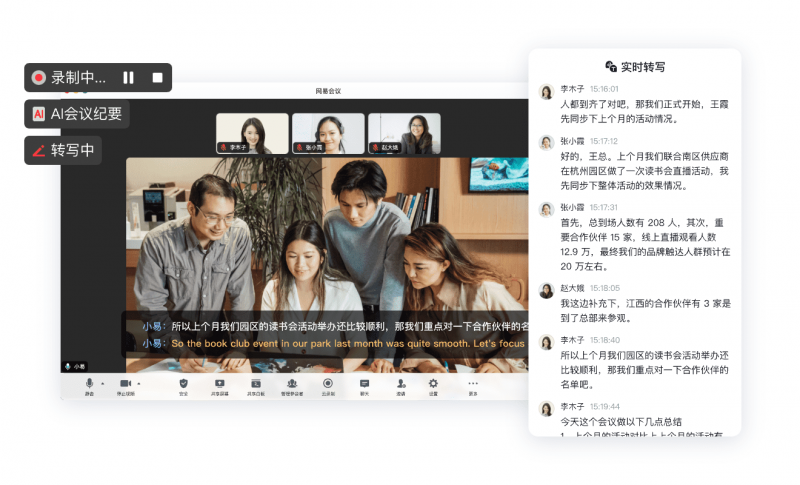Click the share screen icon
The image size is (800, 485).
tap(219, 384)
